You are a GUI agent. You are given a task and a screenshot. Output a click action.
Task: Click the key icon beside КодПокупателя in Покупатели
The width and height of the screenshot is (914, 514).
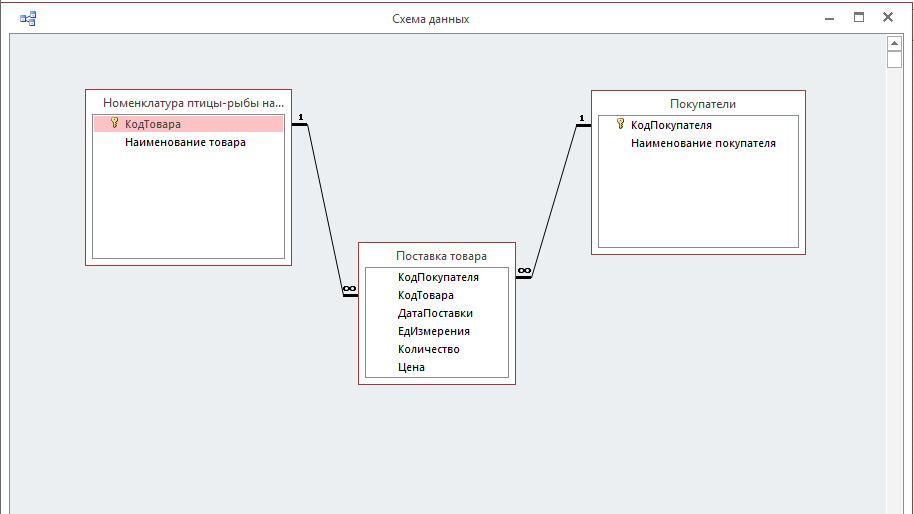coord(620,124)
